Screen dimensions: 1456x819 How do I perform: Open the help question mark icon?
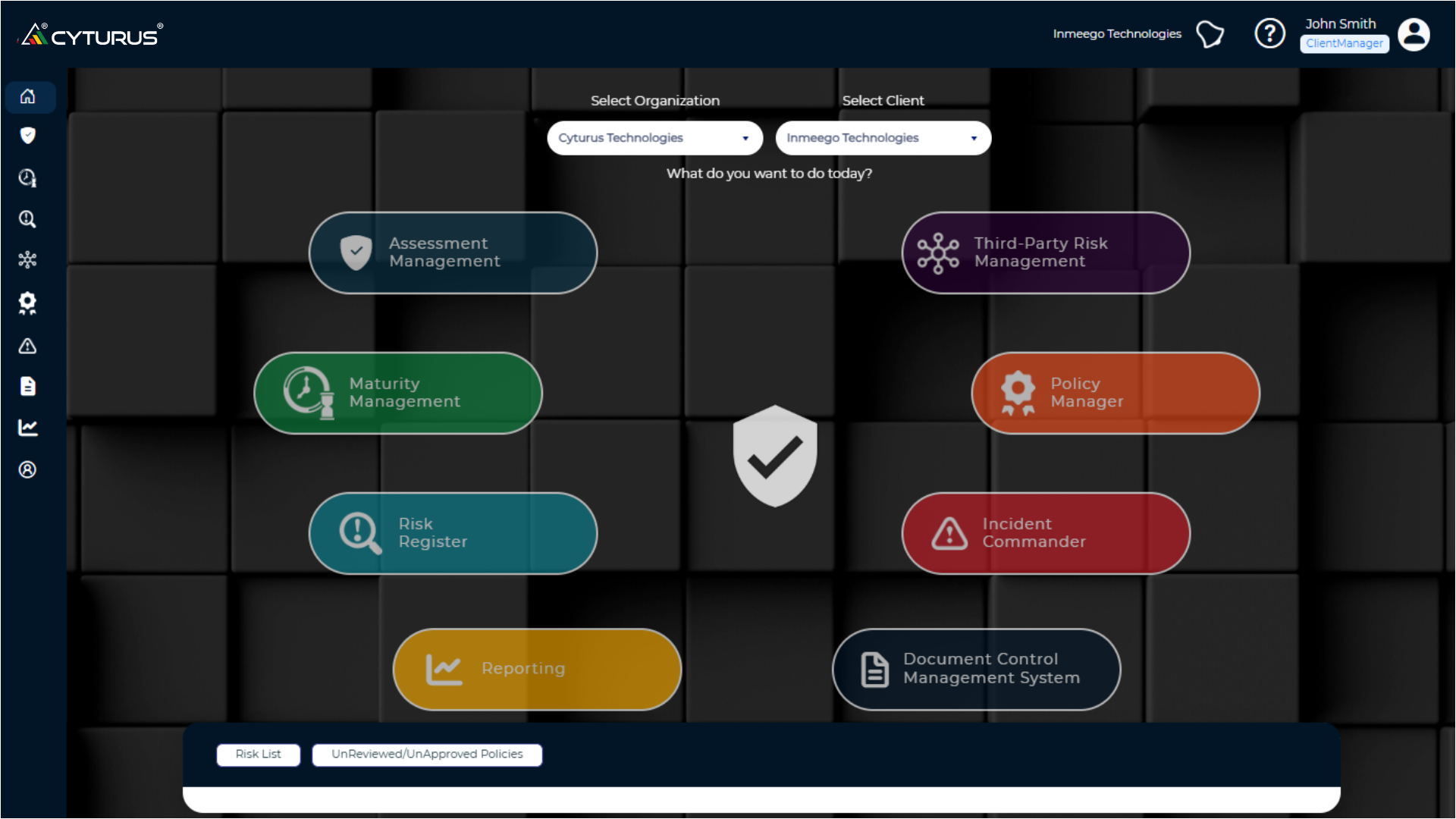pyautogui.click(x=1269, y=33)
